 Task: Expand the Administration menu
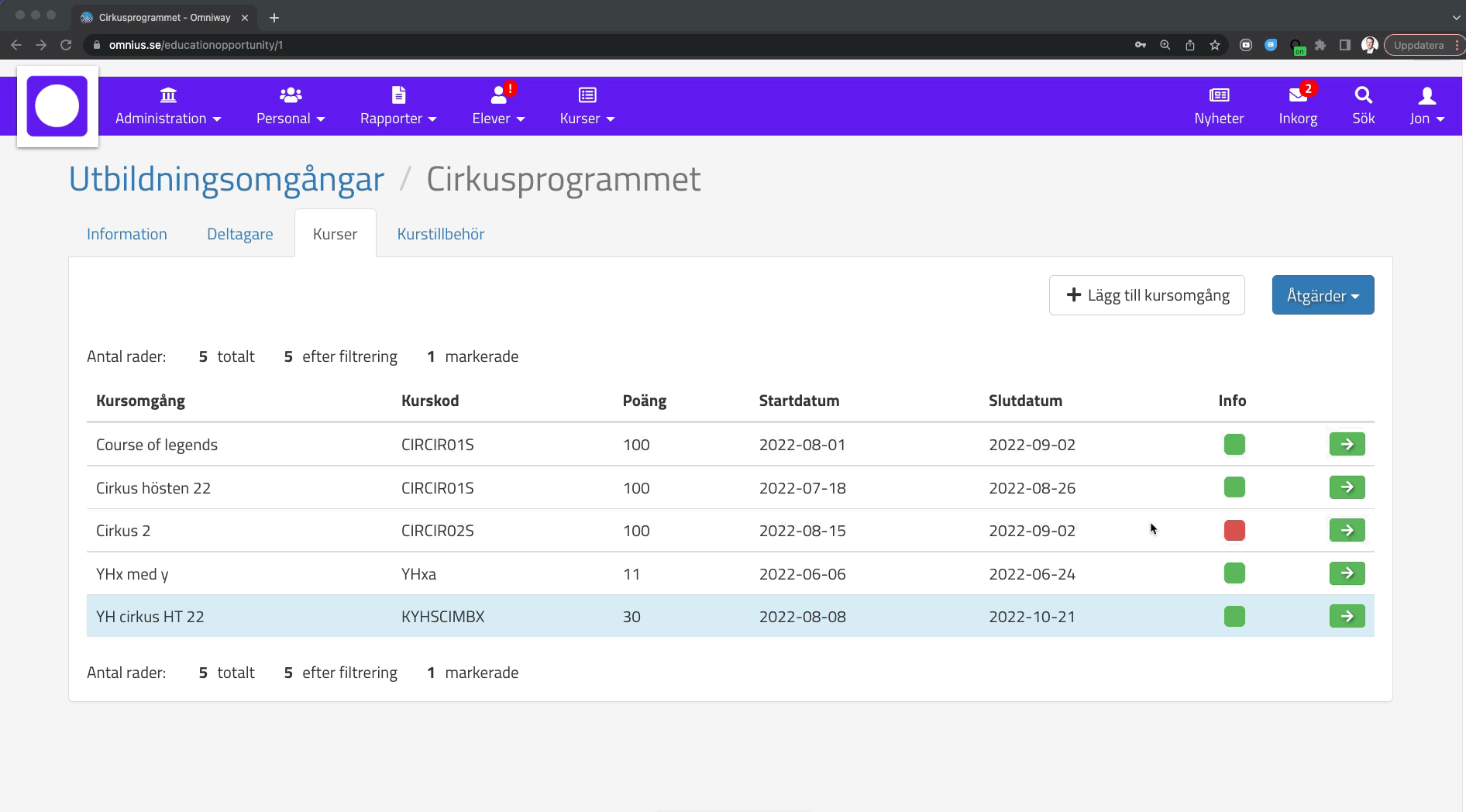click(167, 105)
